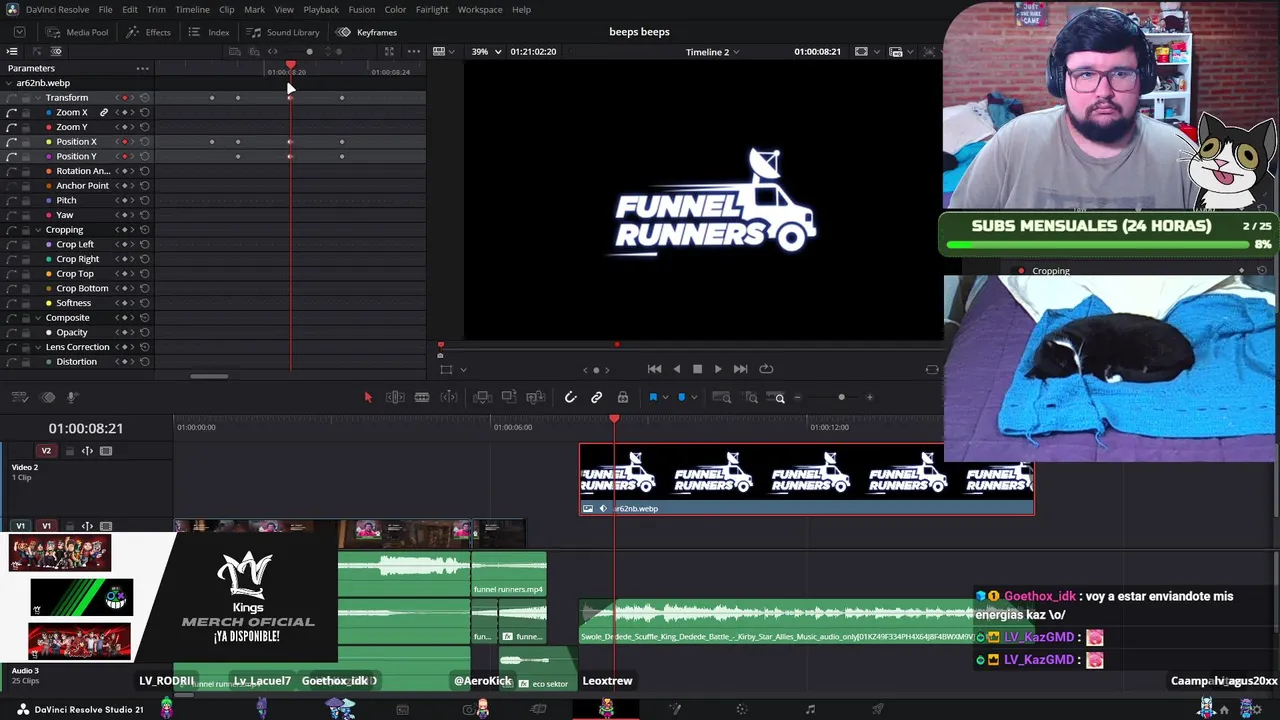Open the Help menu

pos(521,10)
